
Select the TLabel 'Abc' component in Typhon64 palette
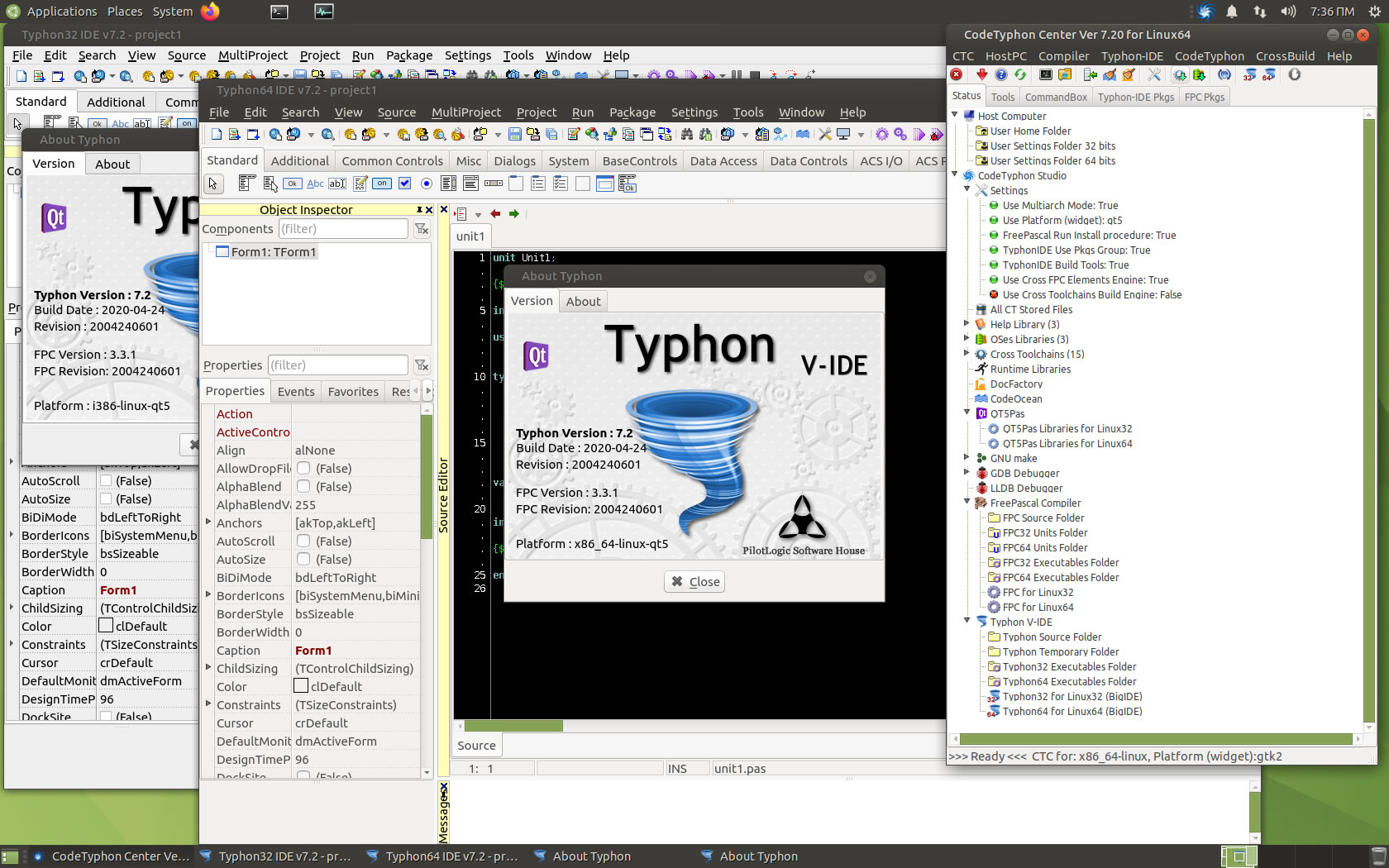(x=315, y=184)
